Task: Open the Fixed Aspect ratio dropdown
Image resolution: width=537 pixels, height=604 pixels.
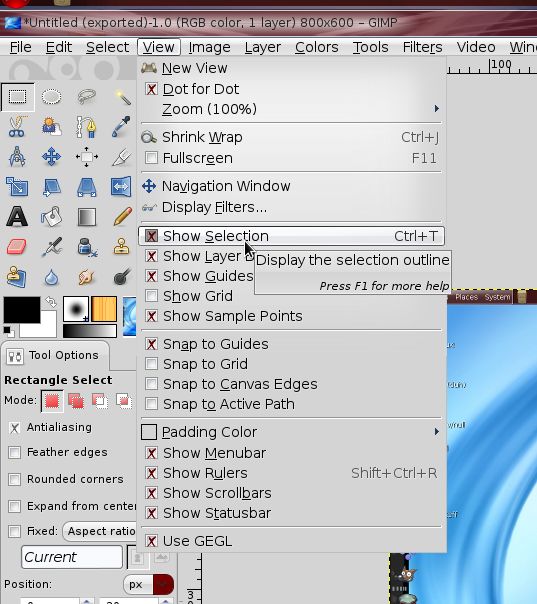Action: pos(99,531)
